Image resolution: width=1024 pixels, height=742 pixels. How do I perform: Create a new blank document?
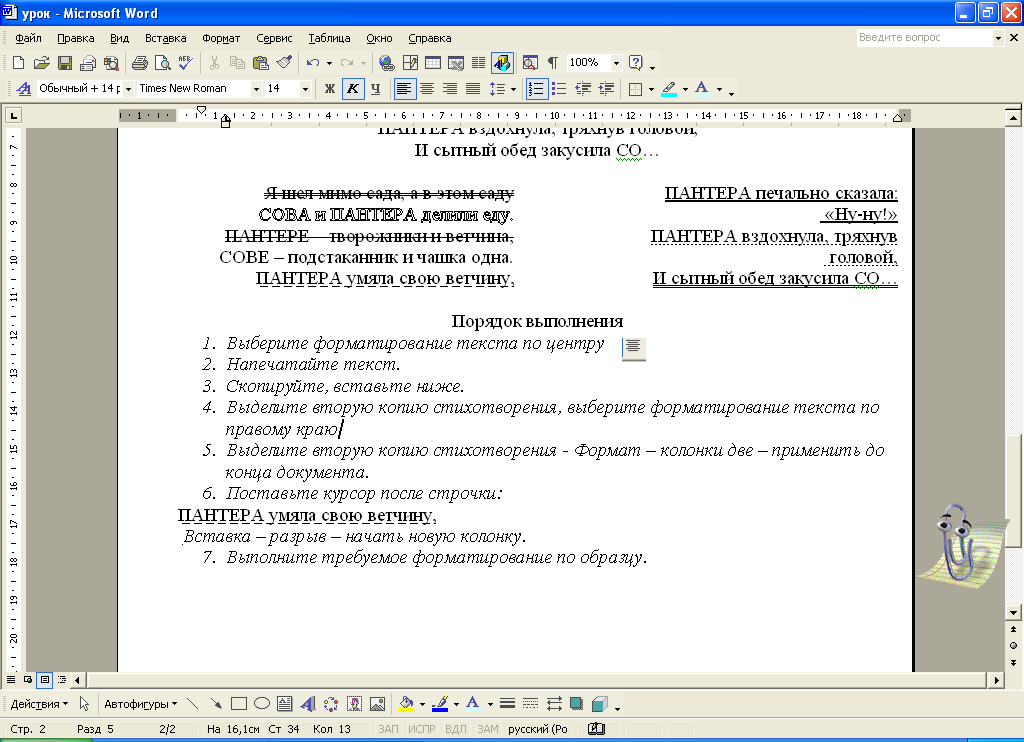point(18,63)
